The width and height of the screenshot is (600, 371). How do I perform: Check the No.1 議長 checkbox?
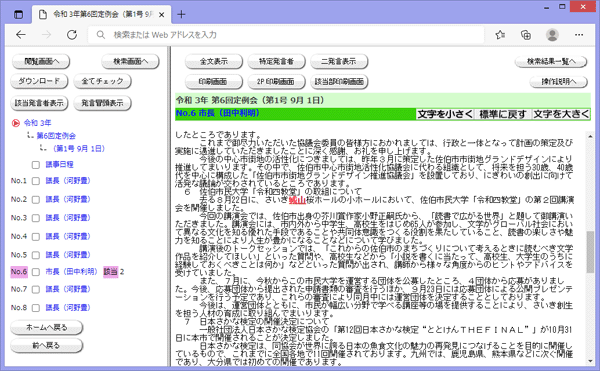point(36,181)
